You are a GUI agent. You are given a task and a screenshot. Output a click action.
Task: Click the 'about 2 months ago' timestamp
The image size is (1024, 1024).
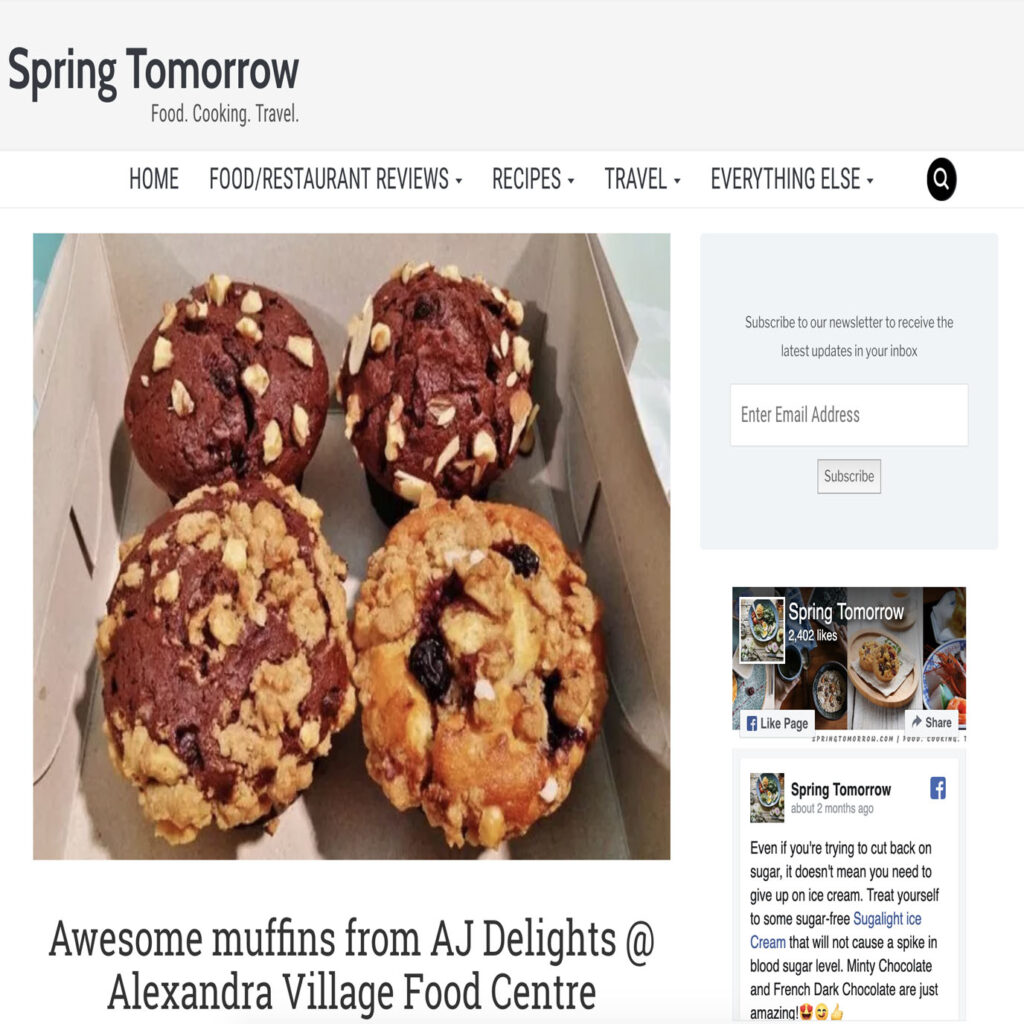(x=831, y=808)
